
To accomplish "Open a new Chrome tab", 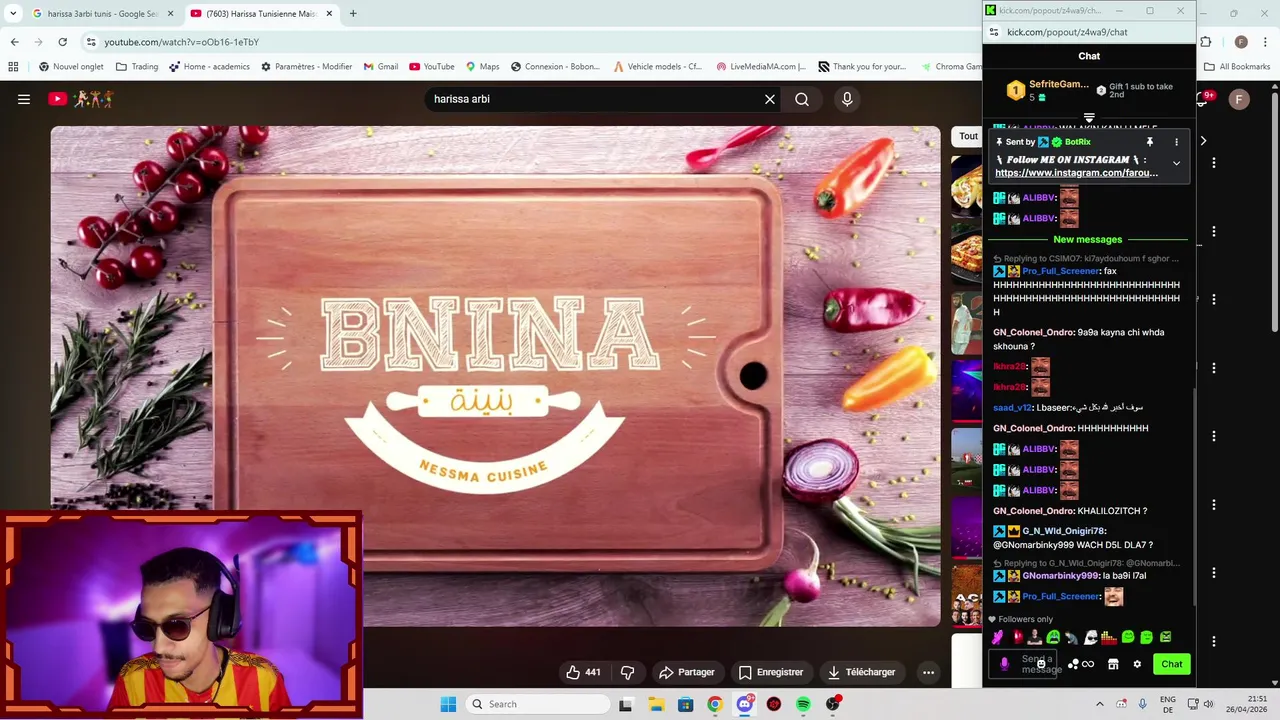I will pos(353,14).
